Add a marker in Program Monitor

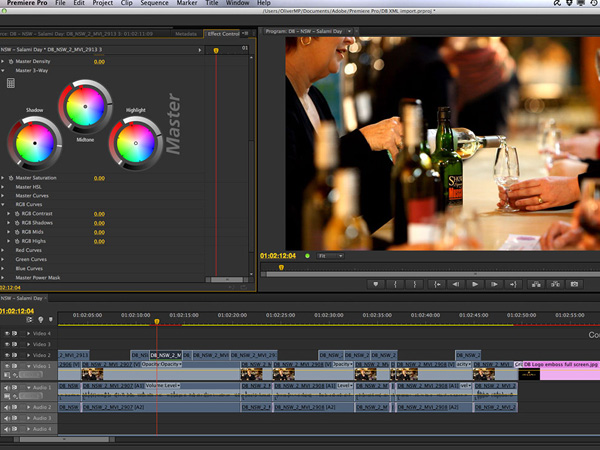[x=375, y=284]
